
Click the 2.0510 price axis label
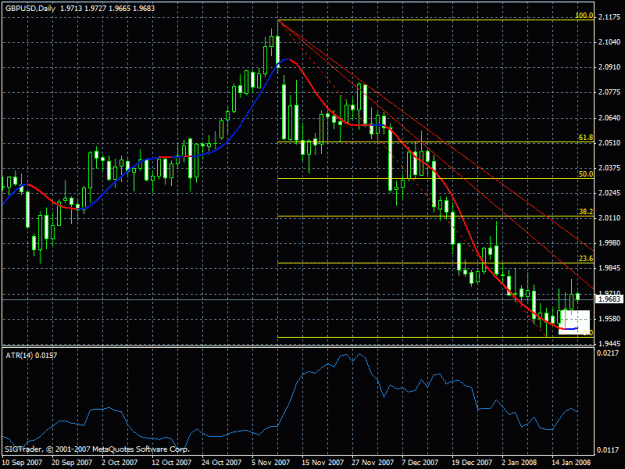pyautogui.click(x=609, y=143)
